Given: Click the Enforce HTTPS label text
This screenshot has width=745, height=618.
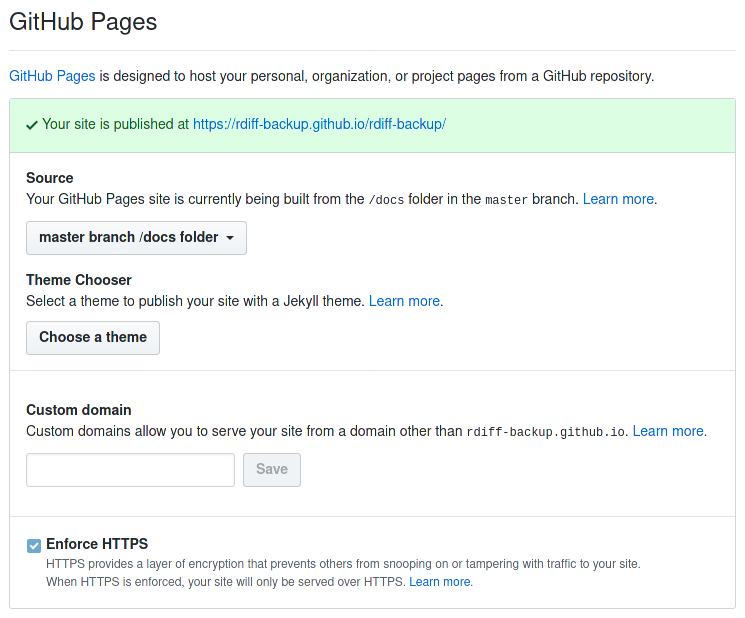Looking at the screenshot, I should [x=97, y=544].
